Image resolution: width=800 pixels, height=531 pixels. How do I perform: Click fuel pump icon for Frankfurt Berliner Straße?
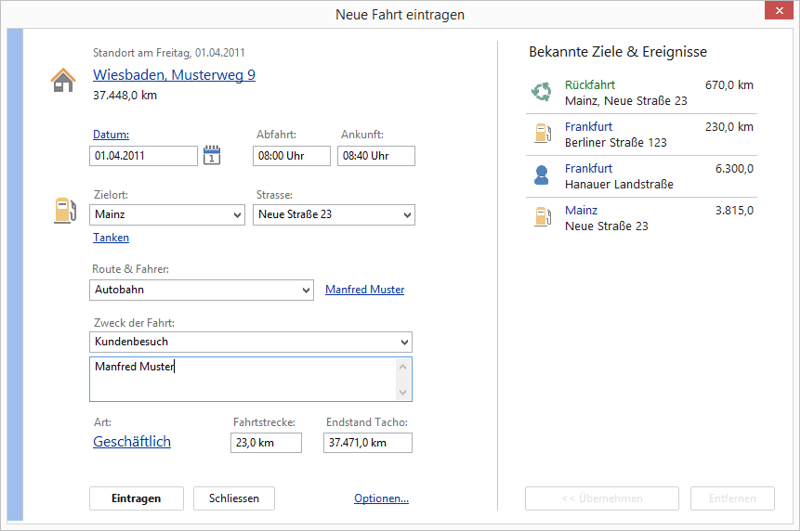[541, 134]
